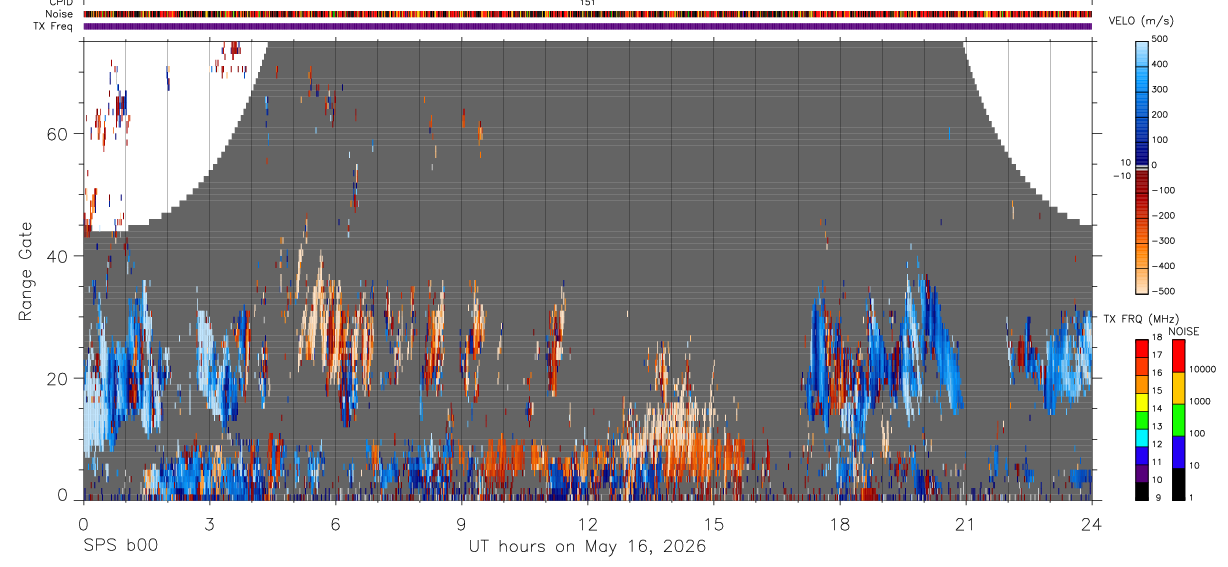Select the blue noise swatch between 10 and 100
This screenshot has width=1228, height=567.
coord(1177,452)
